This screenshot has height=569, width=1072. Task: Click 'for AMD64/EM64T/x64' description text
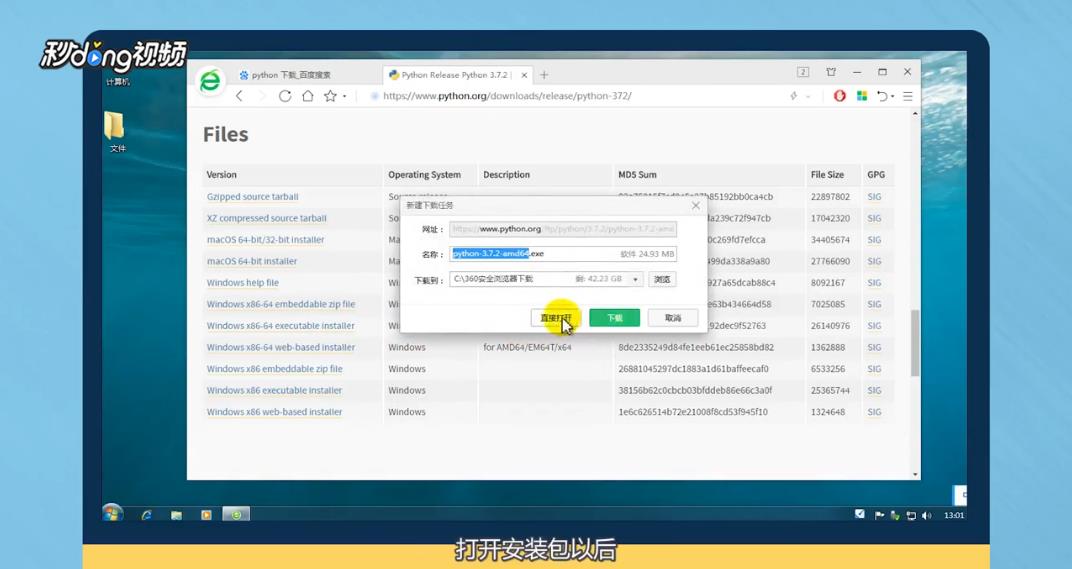(527, 347)
